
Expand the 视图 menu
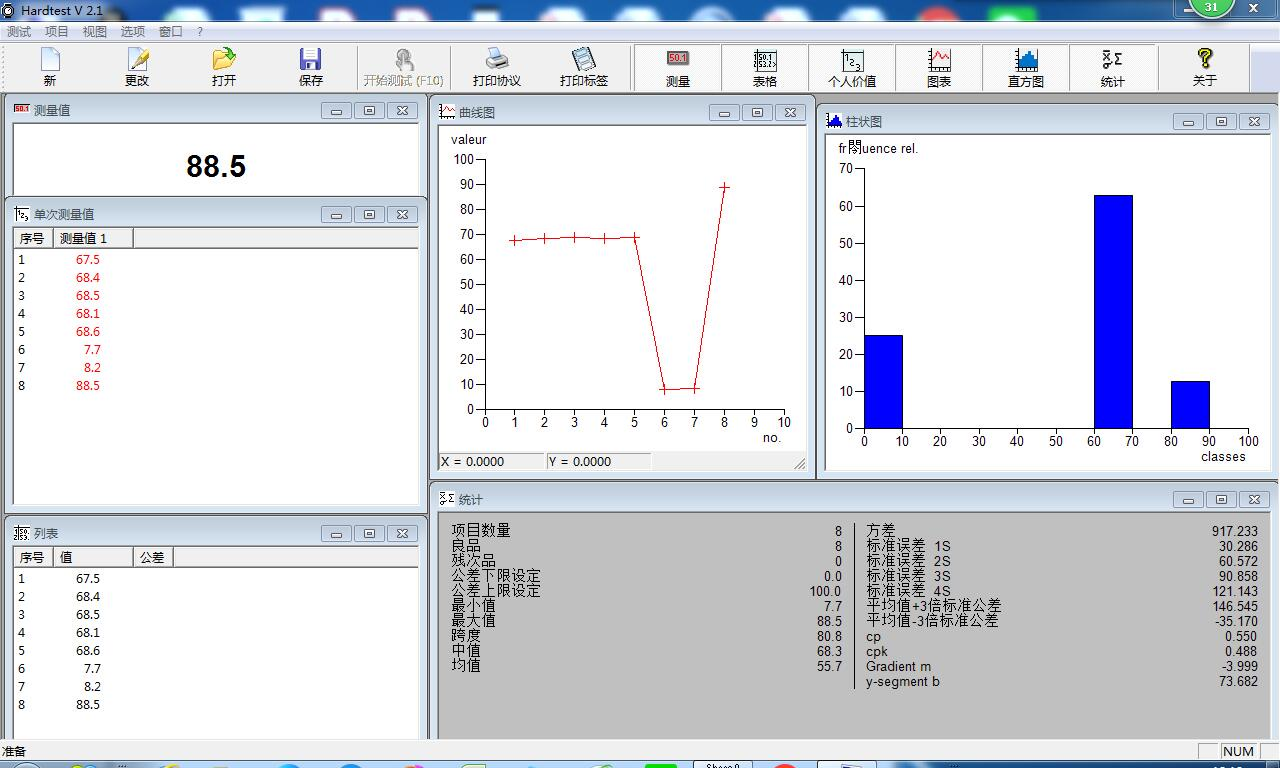94,31
